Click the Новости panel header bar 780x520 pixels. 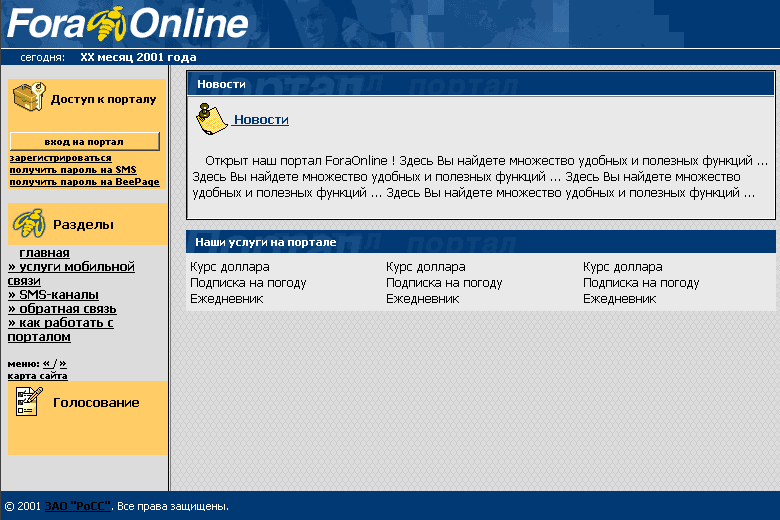481,84
